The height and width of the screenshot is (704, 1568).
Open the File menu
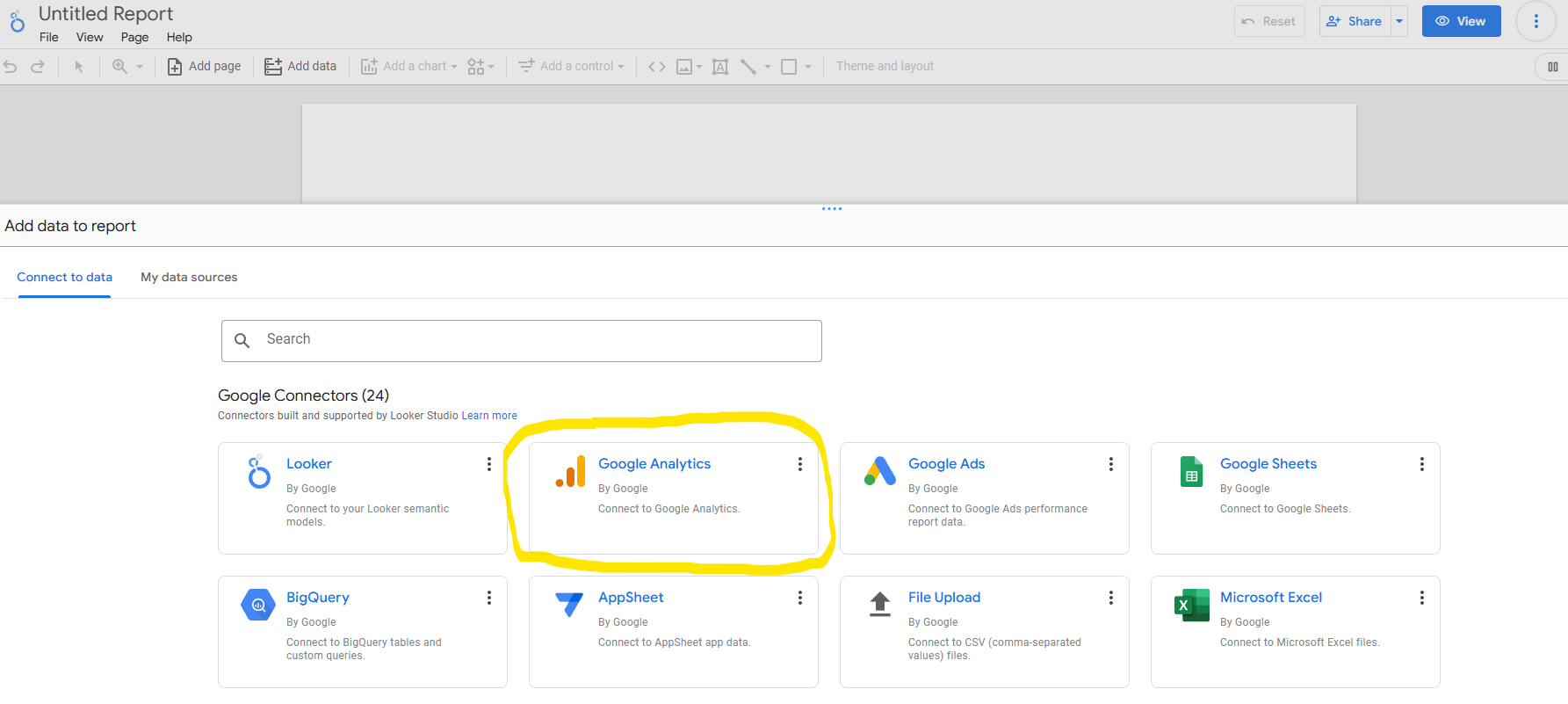pyautogui.click(x=49, y=37)
